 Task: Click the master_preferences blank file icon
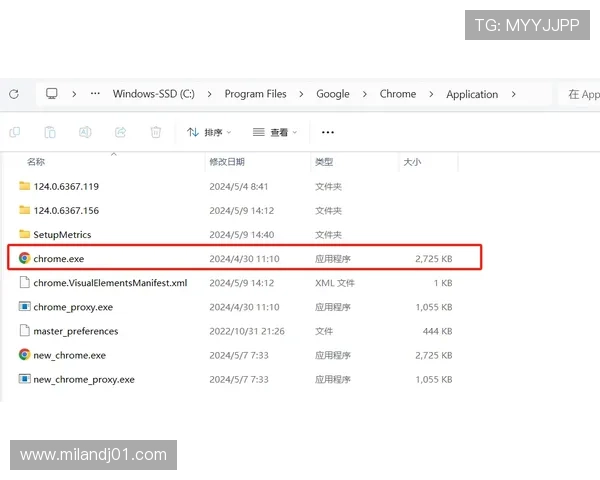[24, 330]
